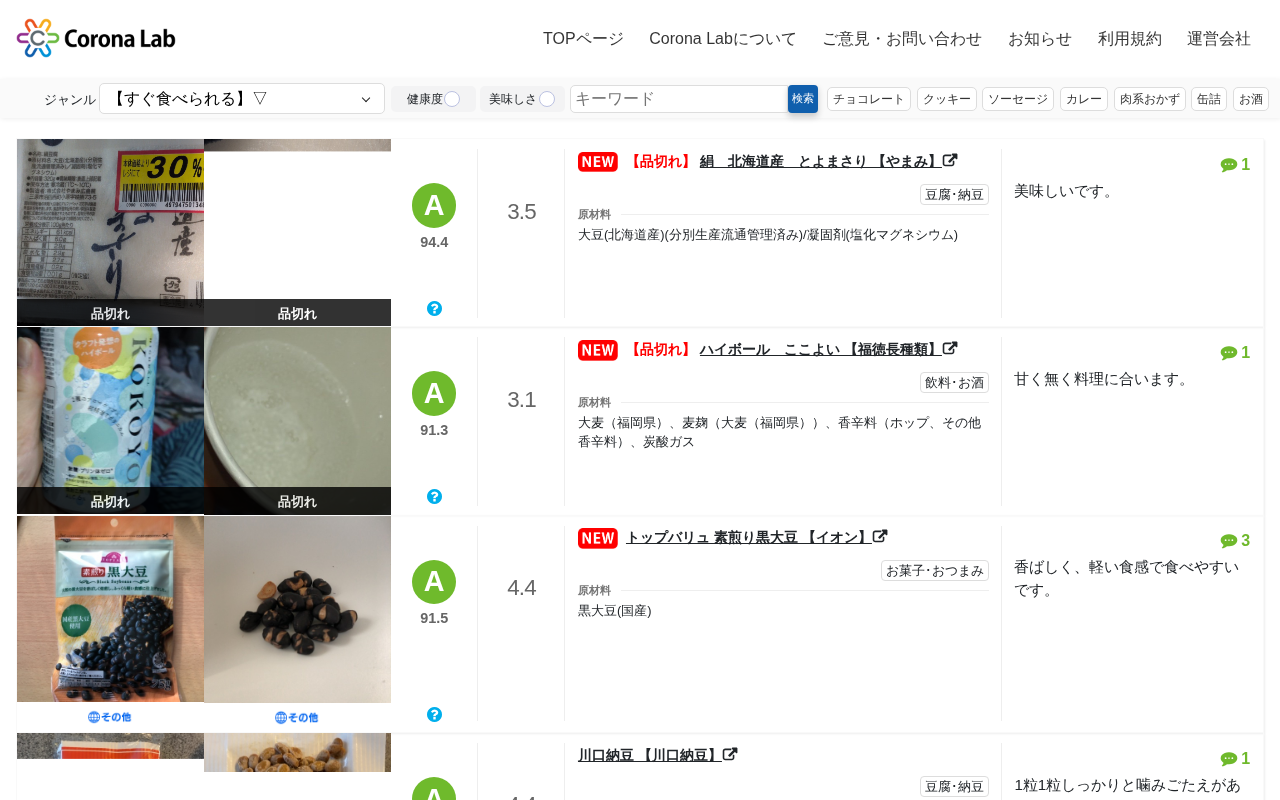Click the blue 検索 search button
This screenshot has height=800, width=1280.
tap(803, 99)
